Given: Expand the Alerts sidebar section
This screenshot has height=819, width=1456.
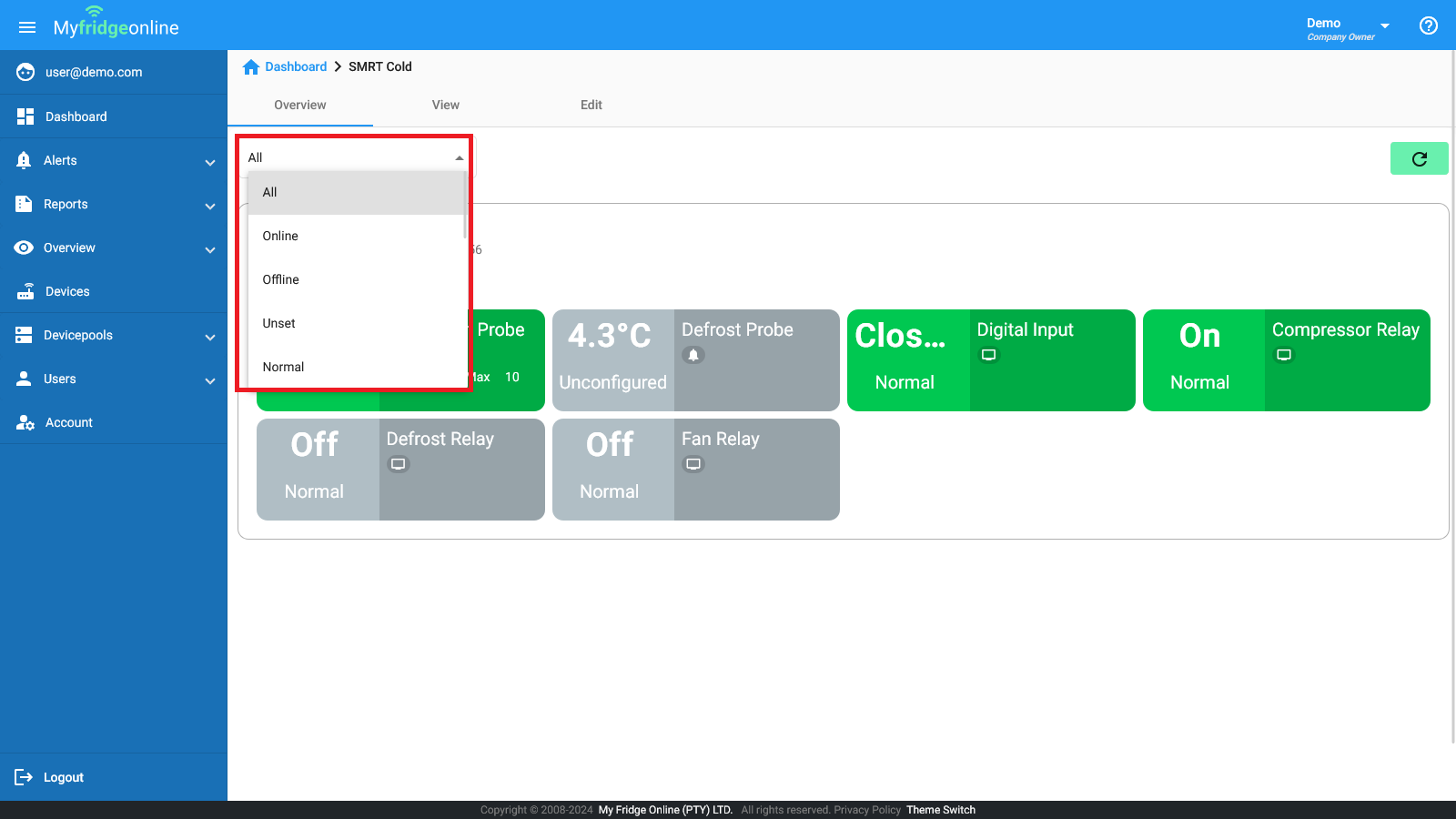Looking at the screenshot, I should 210,160.
